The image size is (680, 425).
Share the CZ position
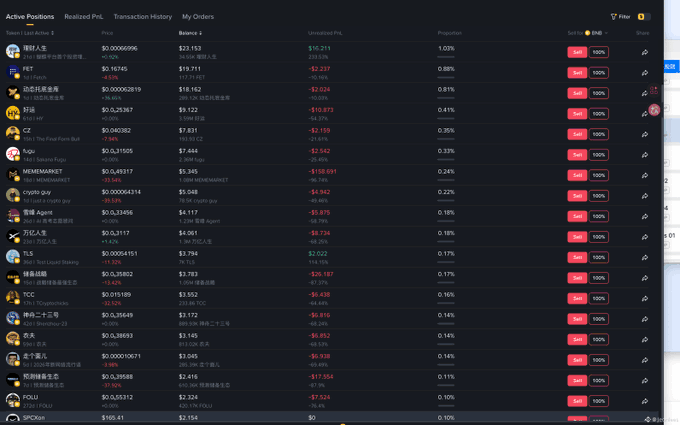click(645, 134)
